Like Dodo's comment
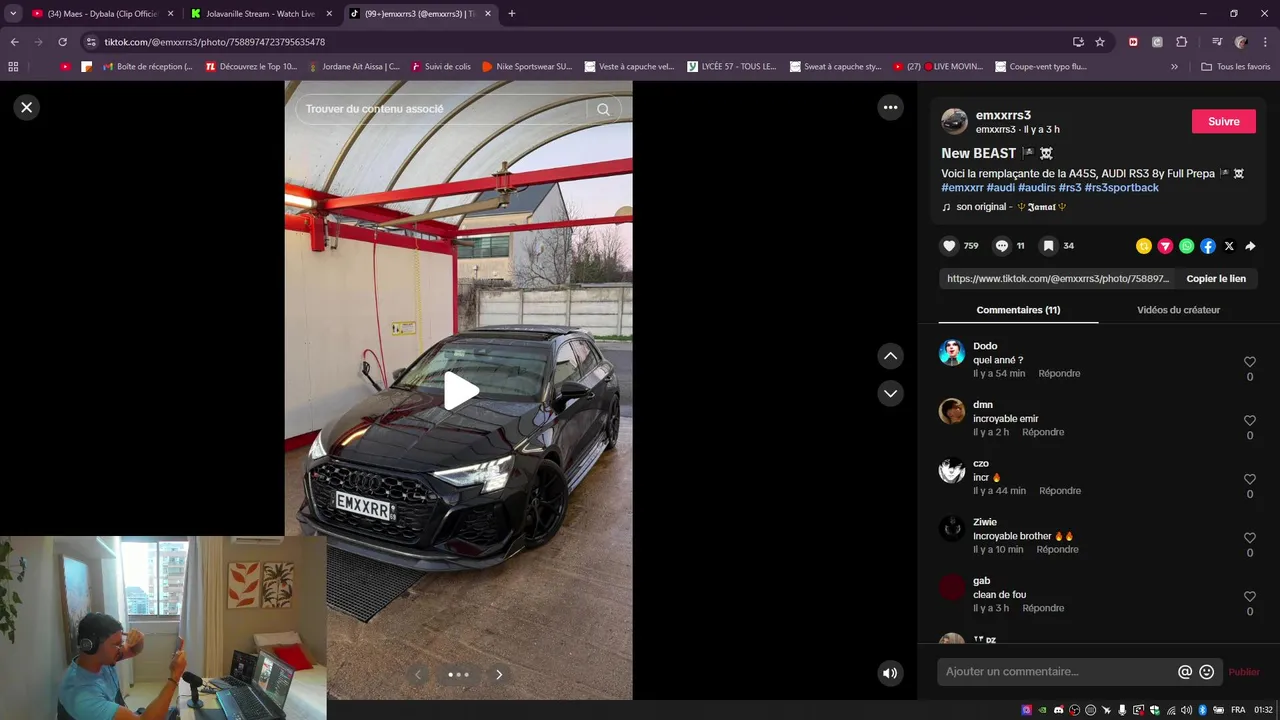 [1250, 362]
